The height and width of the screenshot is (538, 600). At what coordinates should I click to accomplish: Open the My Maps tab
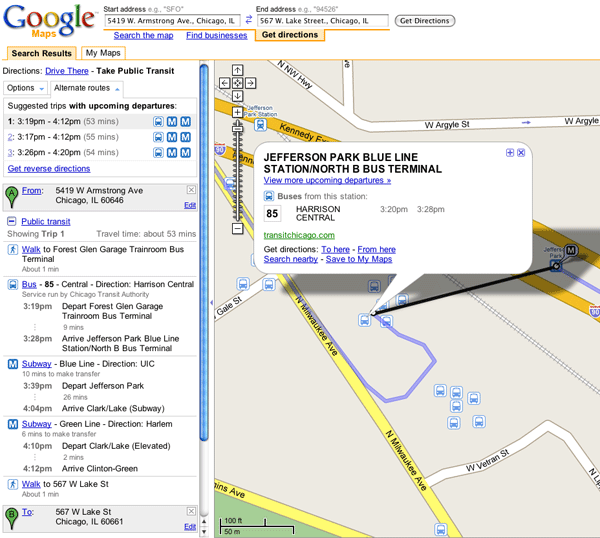[103, 53]
